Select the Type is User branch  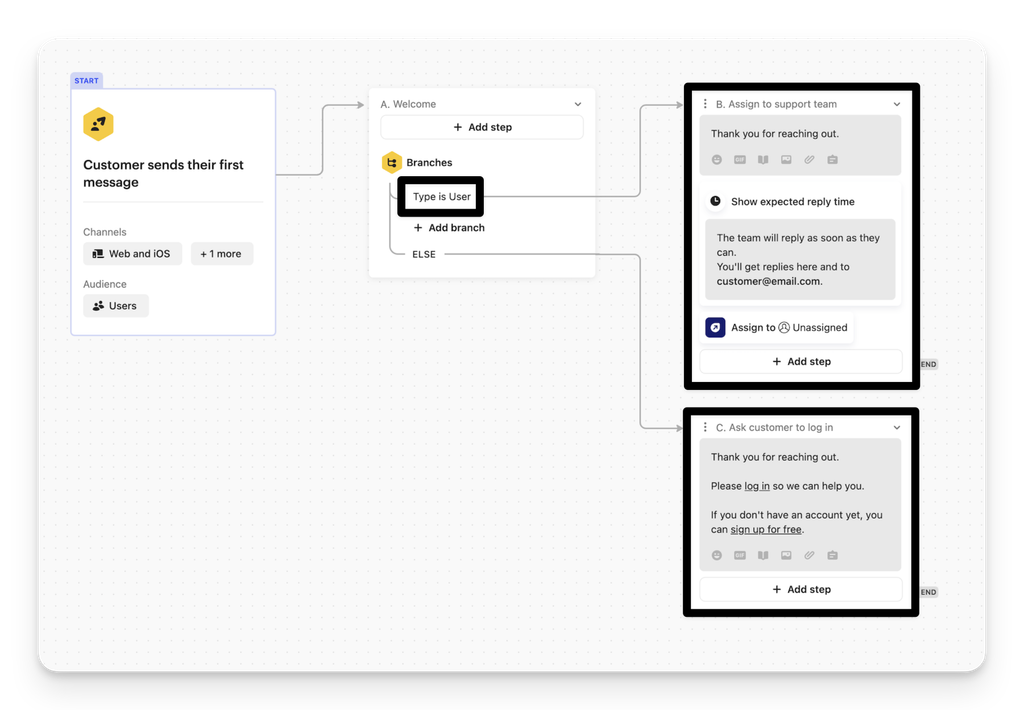pos(441,196)
